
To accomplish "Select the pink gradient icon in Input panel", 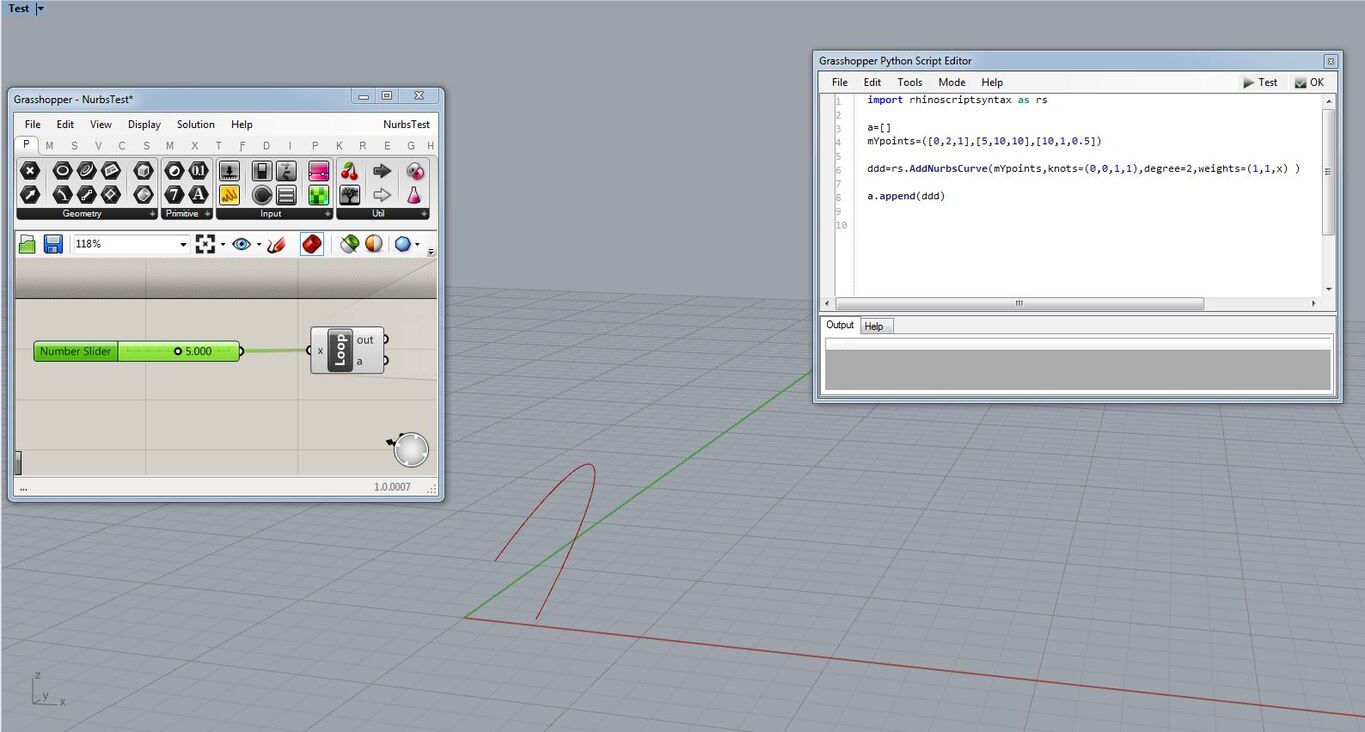I will pos(319,171).
